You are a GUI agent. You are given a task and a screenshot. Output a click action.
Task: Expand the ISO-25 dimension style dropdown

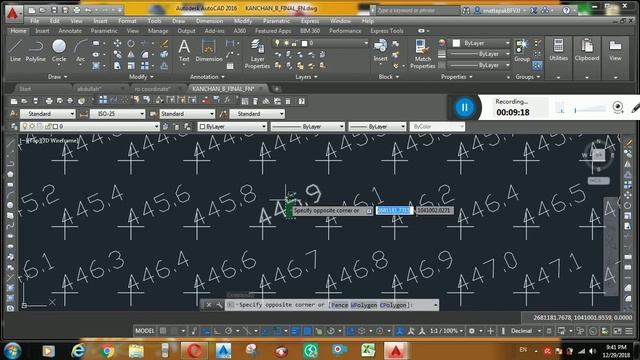[118, 113]
